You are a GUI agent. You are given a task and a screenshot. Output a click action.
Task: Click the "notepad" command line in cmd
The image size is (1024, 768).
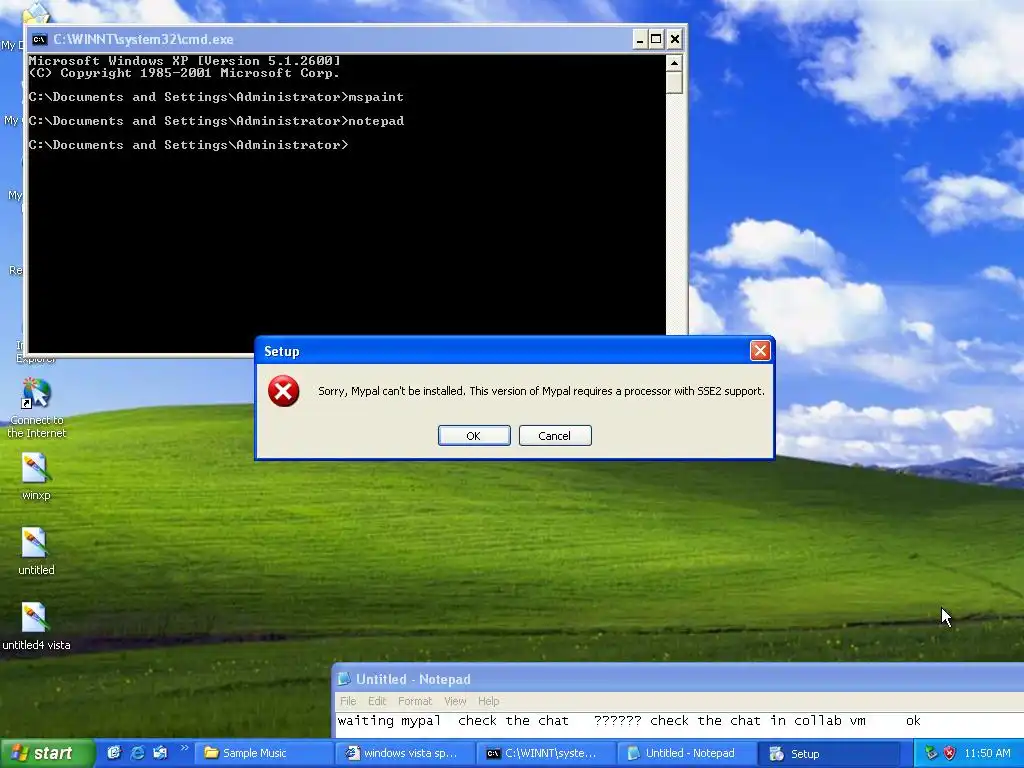coord(216,121)
